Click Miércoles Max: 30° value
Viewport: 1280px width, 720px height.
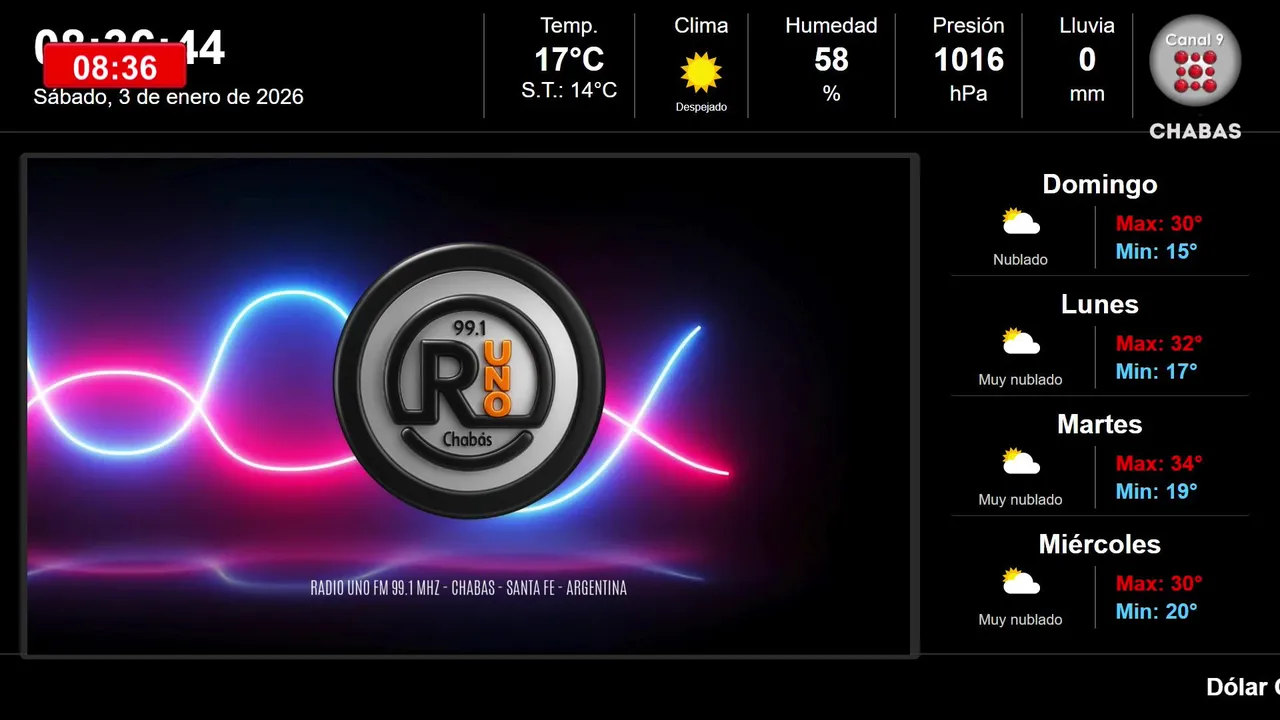coord(1159,583)
